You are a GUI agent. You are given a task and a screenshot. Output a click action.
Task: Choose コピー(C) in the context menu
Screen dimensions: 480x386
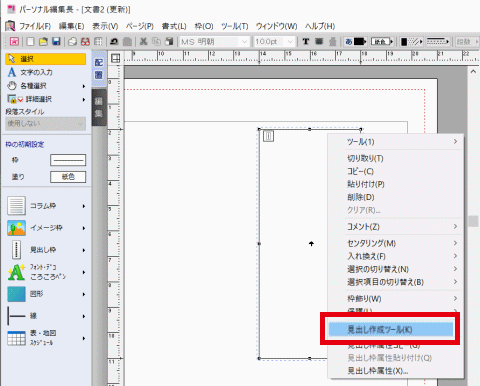tap(395, 171)
